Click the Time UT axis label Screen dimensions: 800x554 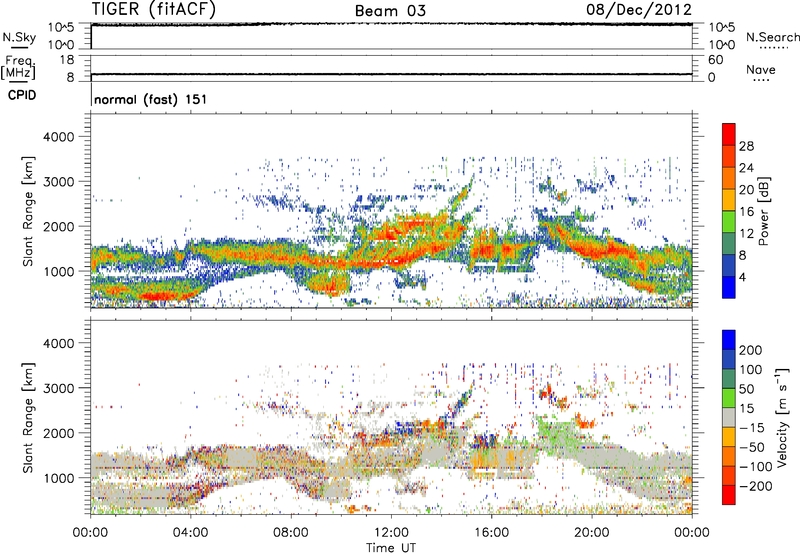[391, 548]
